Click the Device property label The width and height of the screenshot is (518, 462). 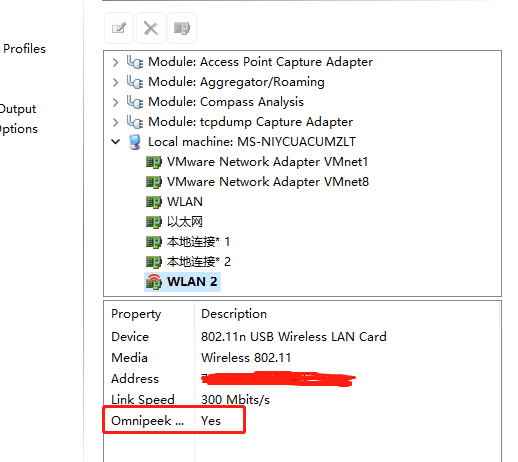(x=130, y=337)
